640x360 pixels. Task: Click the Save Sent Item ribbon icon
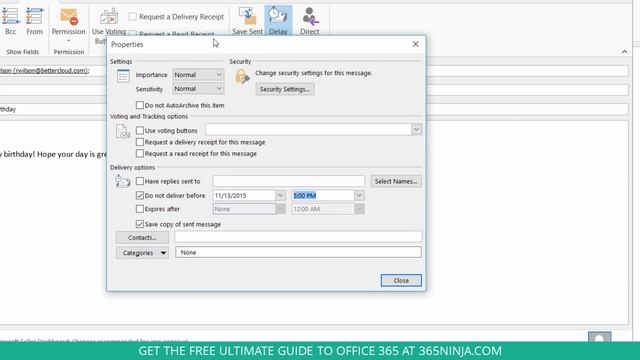pyautogui.click(x=247, y=16)
